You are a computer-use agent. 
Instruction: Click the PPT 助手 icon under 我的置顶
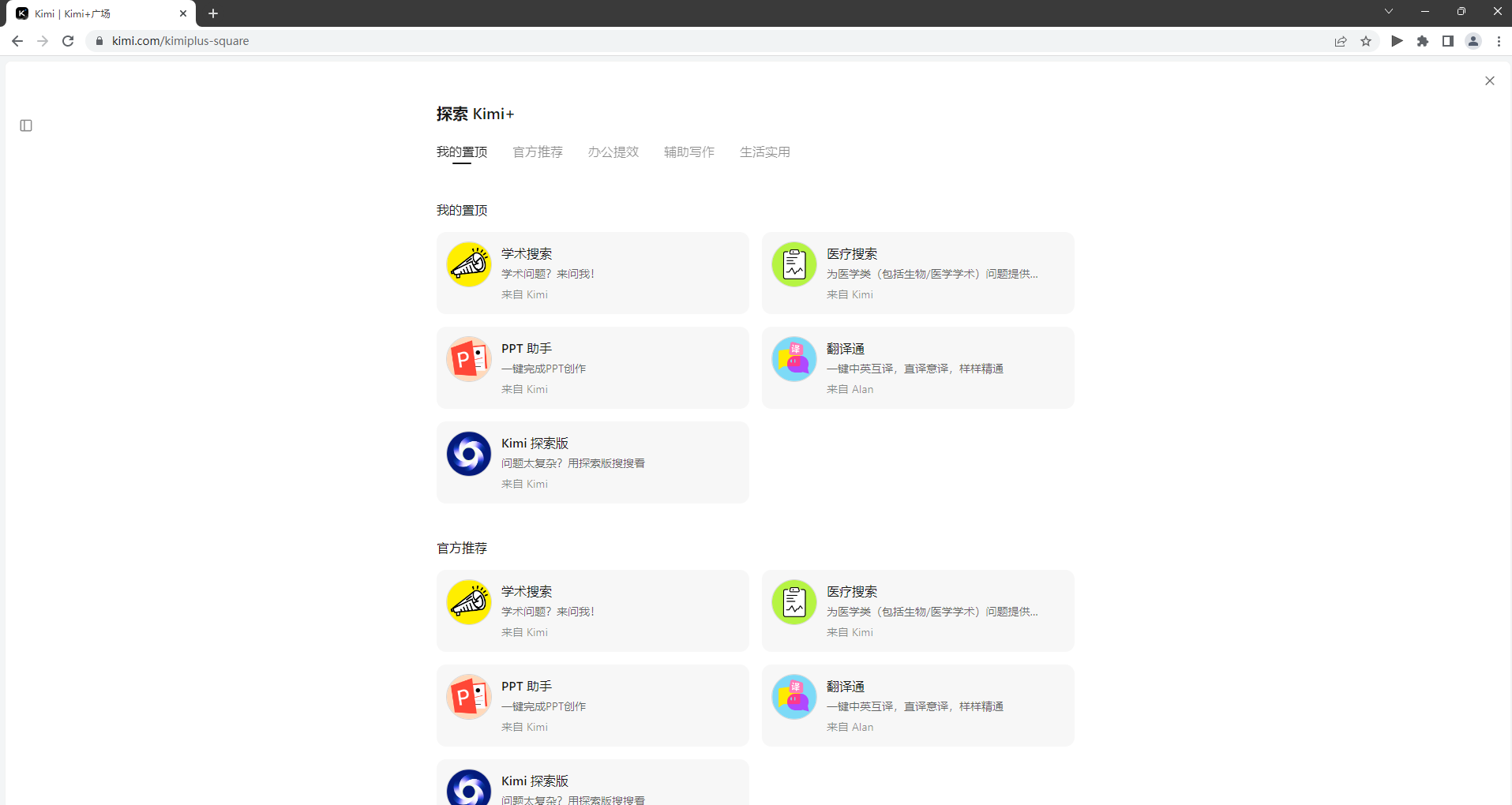(469, 359)
